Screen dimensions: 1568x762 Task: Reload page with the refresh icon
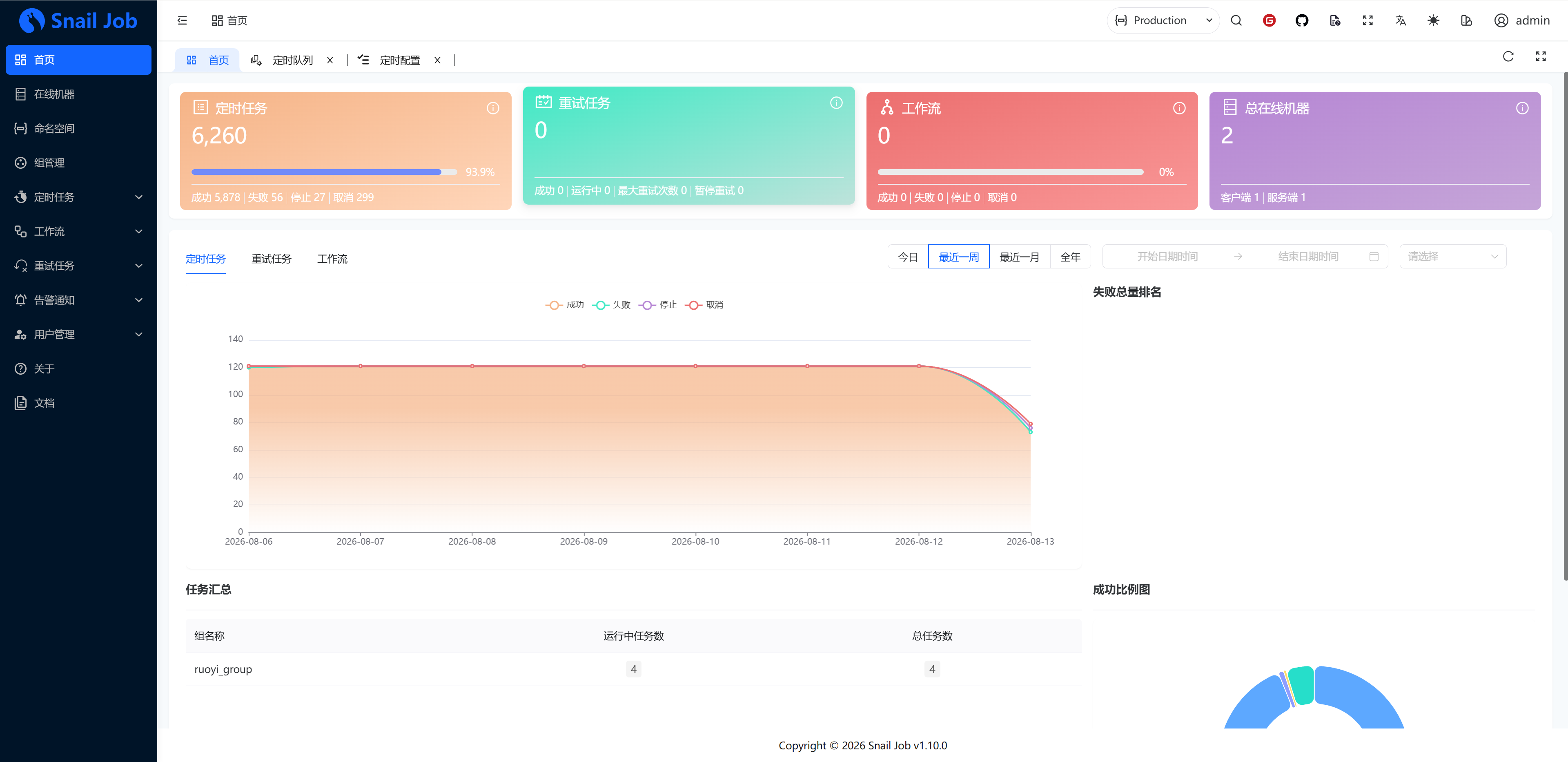[x=1508, y=57]
